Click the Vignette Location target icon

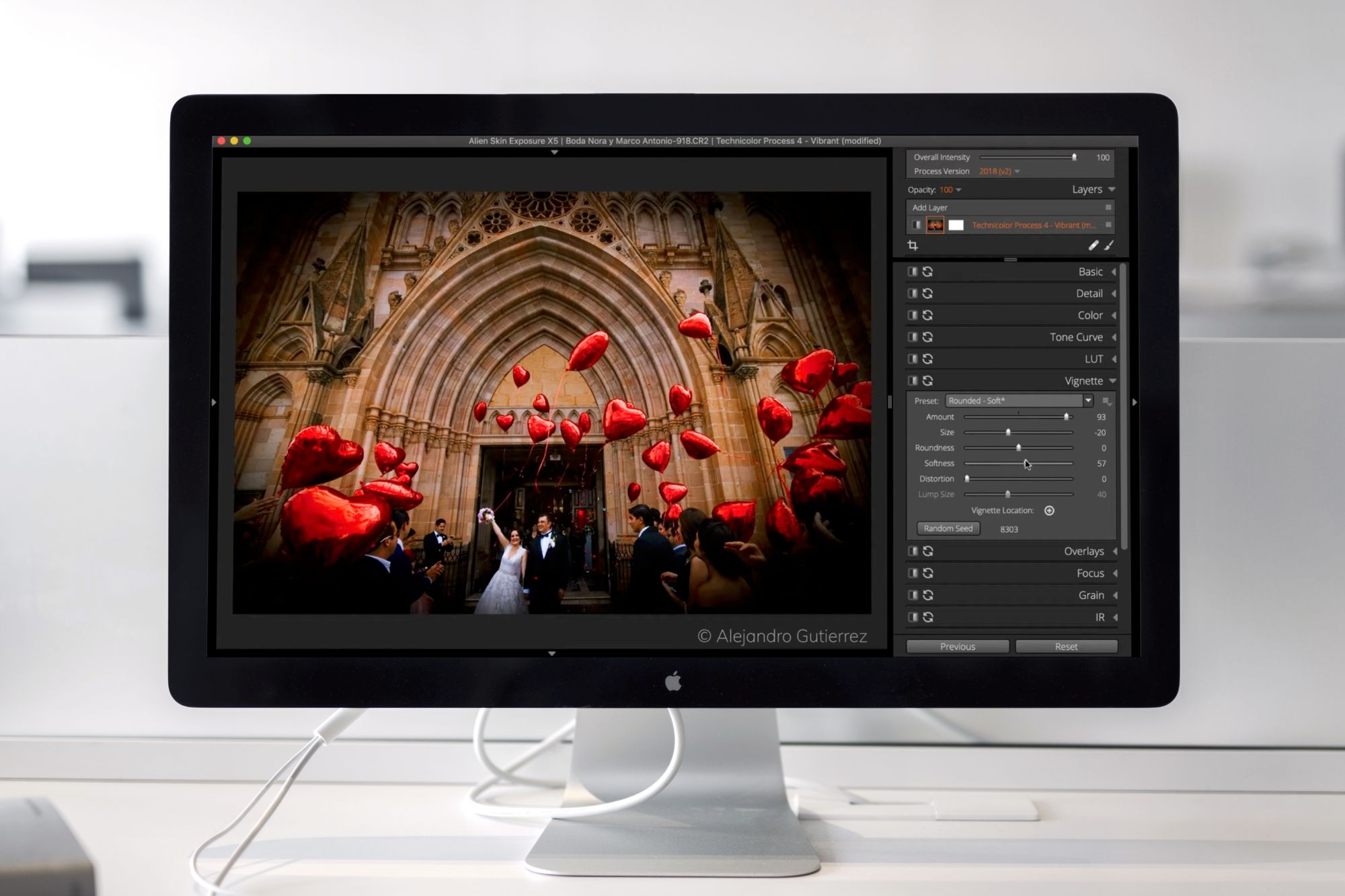pyautogui.click(x=1049, y=511)
